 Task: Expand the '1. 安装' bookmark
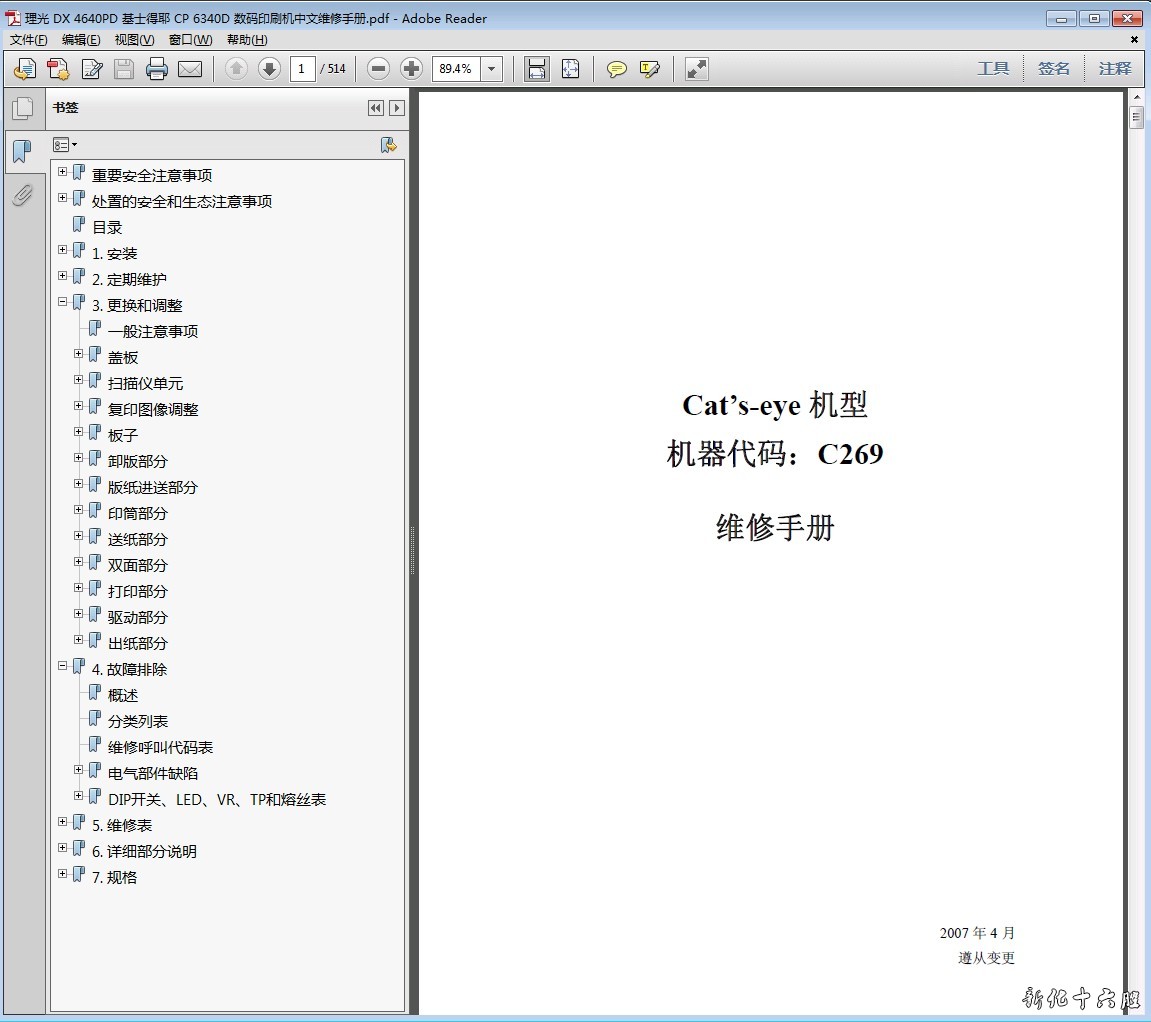click(x=63, y=250)
